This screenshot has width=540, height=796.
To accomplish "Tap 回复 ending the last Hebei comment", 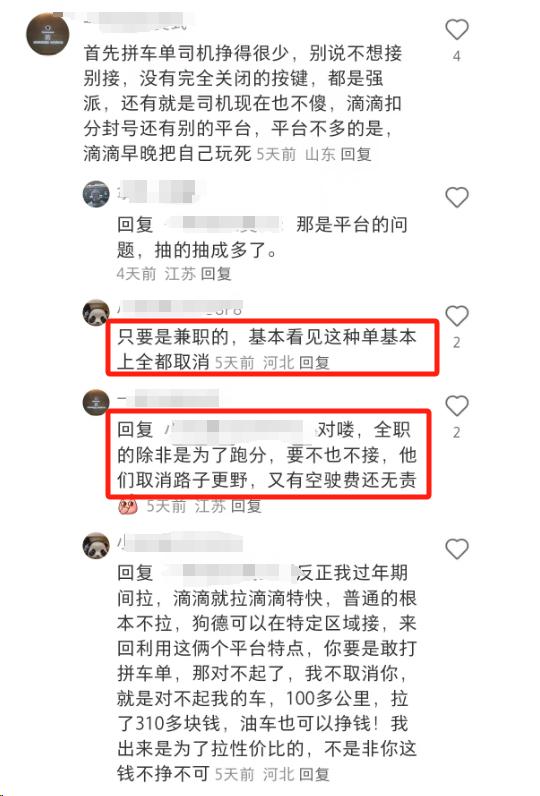I will [x=314, y=774].
